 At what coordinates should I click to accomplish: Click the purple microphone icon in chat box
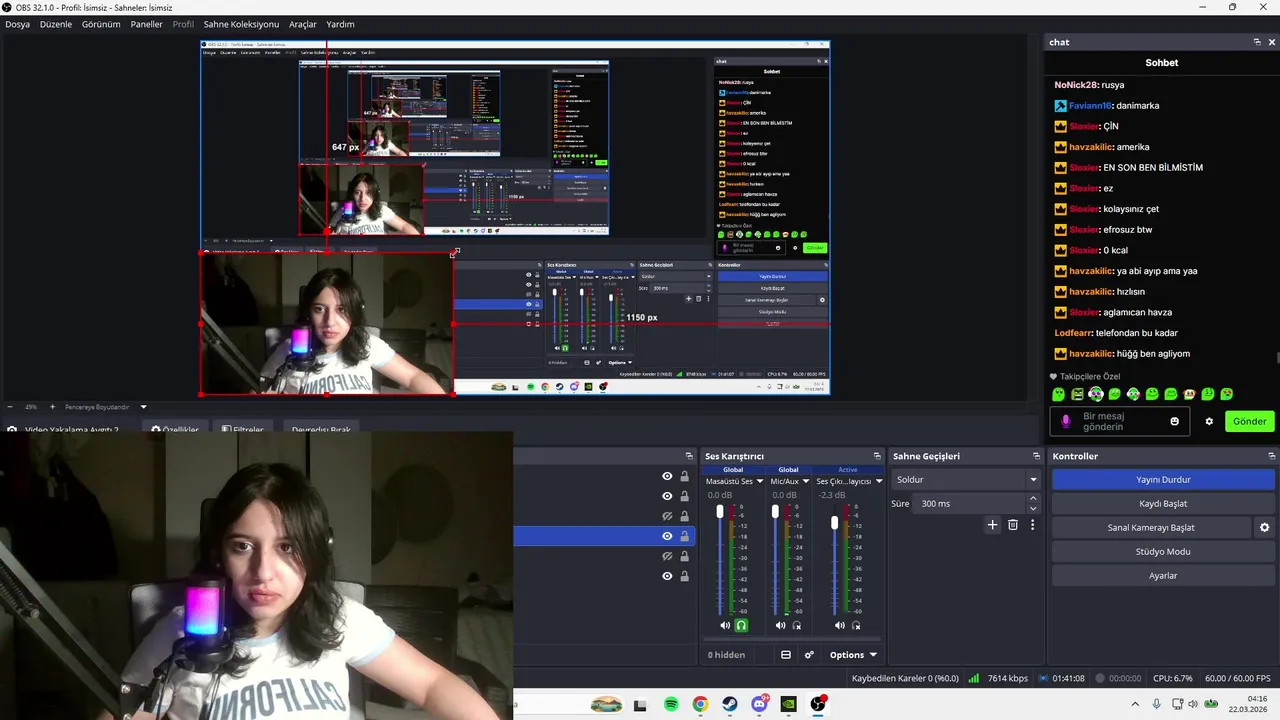pyautogui.click(x=1066, y=421)
